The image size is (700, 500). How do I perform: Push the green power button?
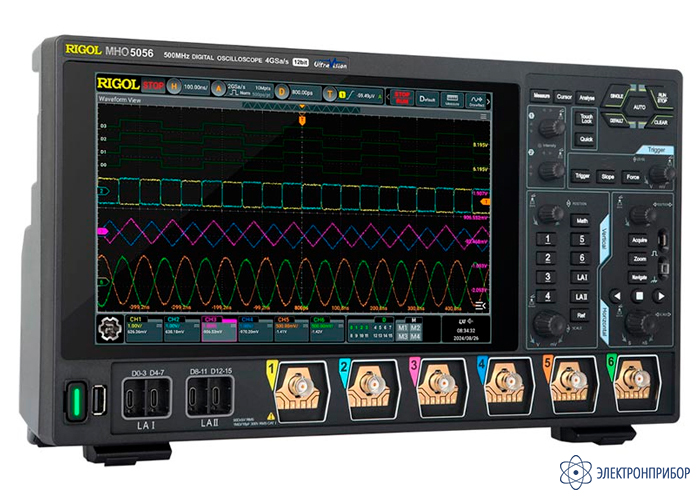coord(76,400)
